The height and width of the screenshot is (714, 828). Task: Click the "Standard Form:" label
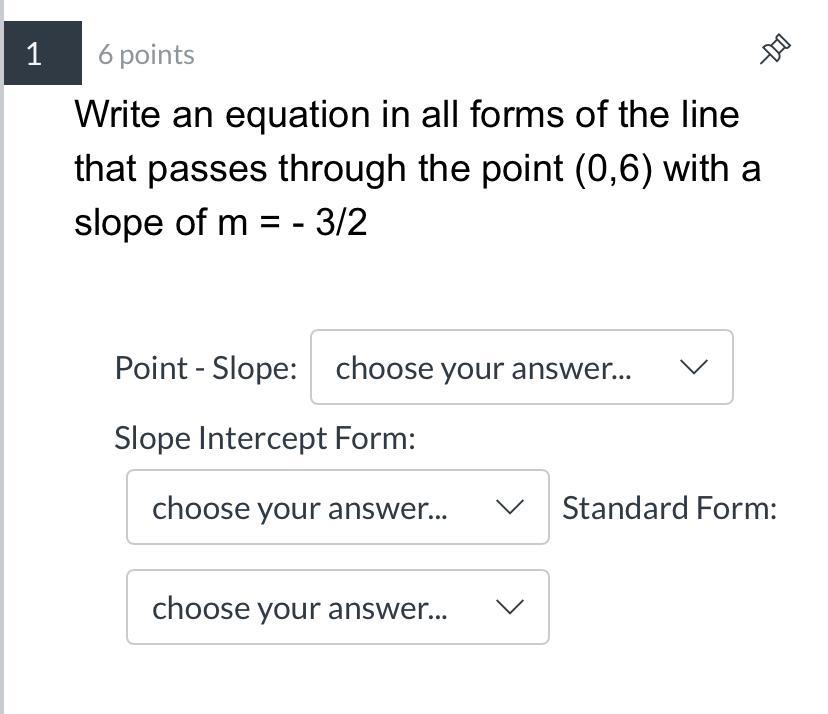pos(669,508)
